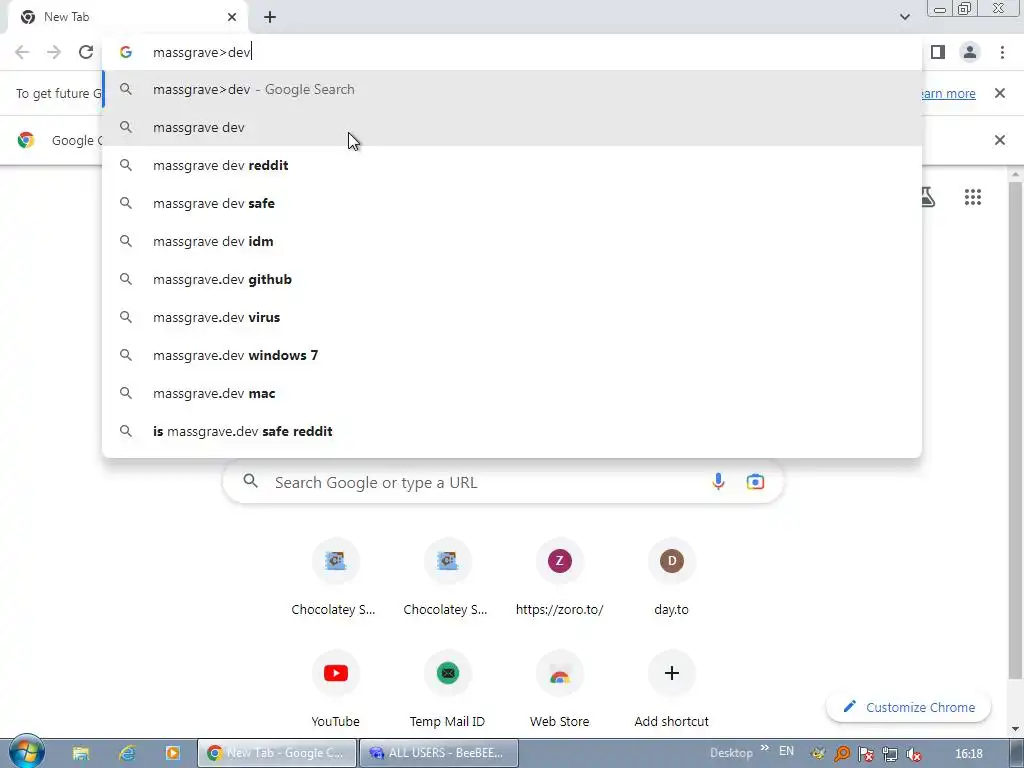Choose suggestion massgrave.dev windows 7
This screenshot has width=1024, height=768.
click(512, 355)
